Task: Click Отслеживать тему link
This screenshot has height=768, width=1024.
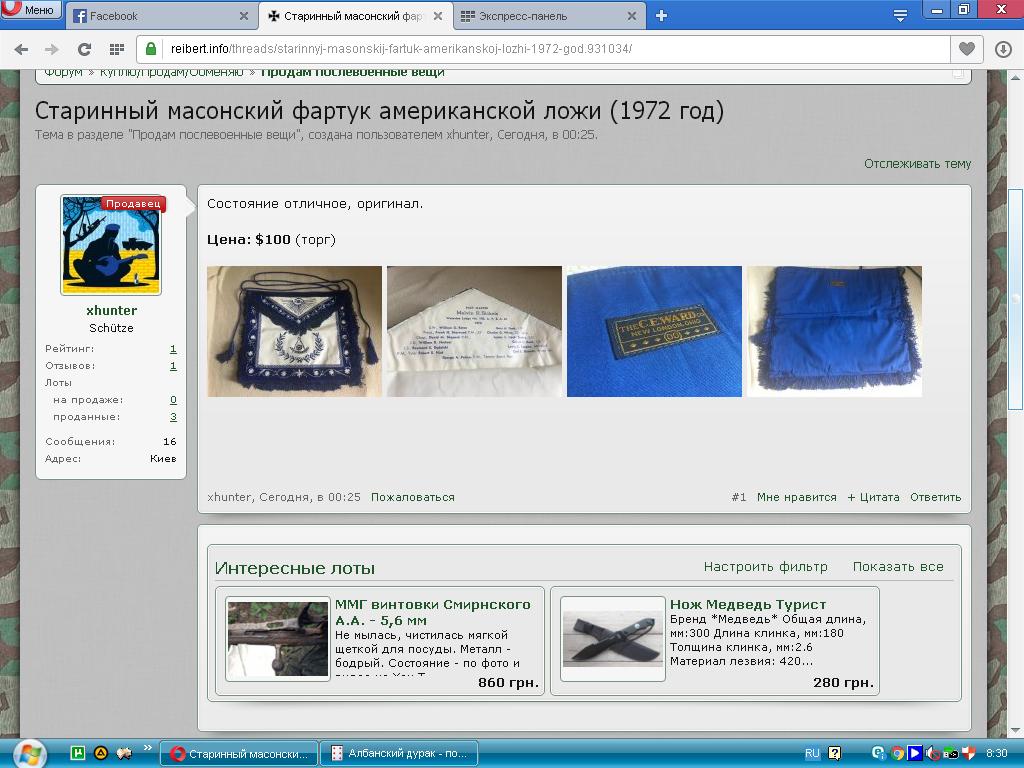Action: [x=918, y=164]
